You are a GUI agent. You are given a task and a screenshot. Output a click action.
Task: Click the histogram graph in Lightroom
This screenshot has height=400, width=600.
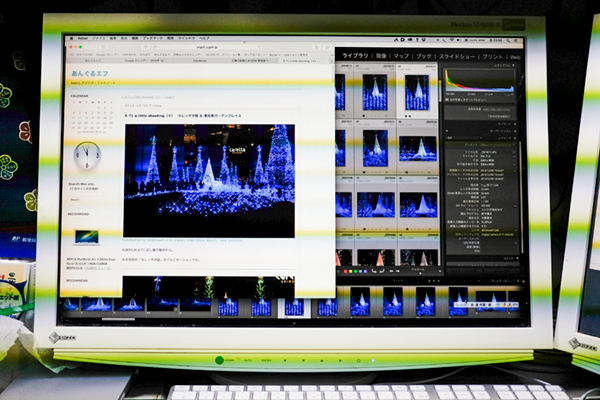479,80
